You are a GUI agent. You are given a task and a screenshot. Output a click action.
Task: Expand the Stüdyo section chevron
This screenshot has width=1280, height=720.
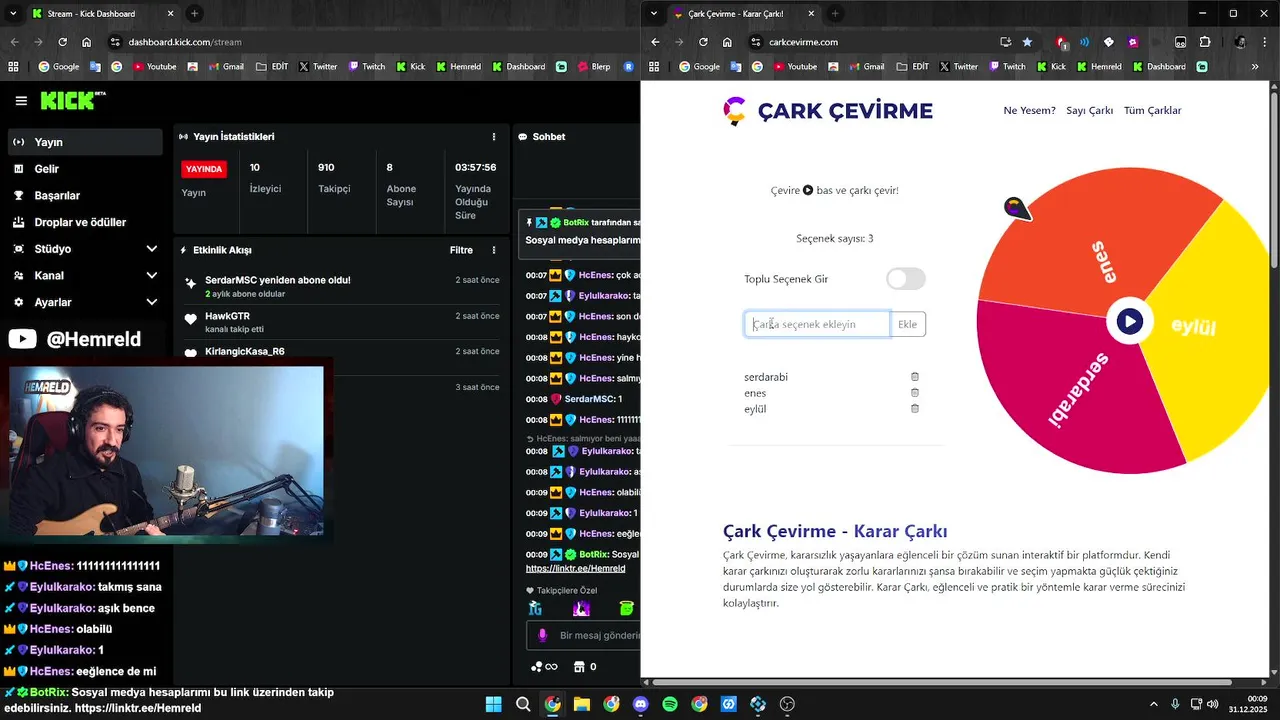(151, 248)
